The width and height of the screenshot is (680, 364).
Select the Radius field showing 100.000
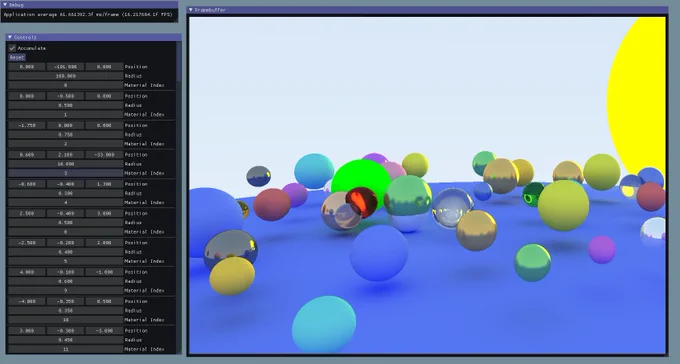(x=65, y=76)
